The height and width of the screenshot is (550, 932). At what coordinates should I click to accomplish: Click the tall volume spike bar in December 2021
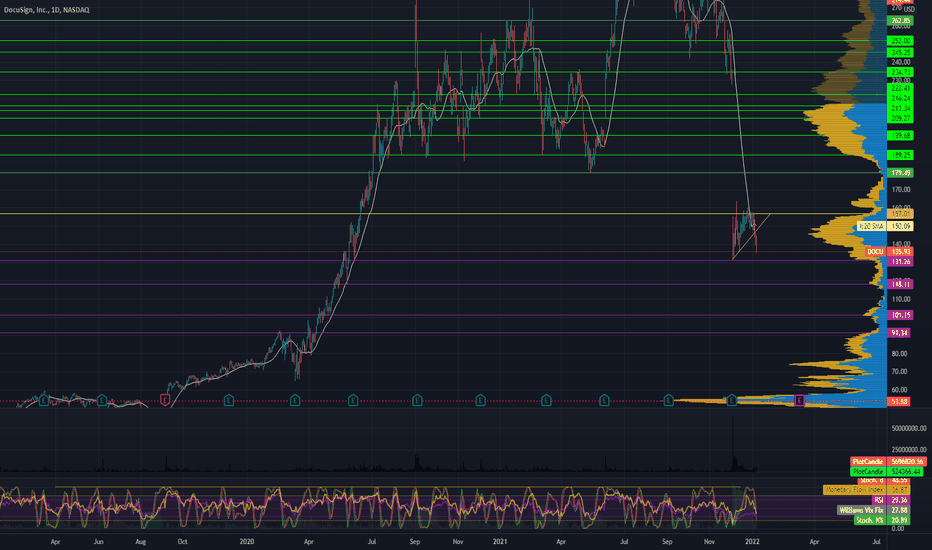coord(733,443)
